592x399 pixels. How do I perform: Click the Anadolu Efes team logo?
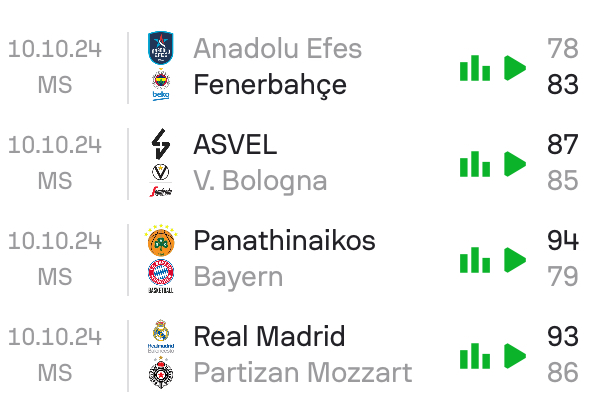[x=160, y=48]
